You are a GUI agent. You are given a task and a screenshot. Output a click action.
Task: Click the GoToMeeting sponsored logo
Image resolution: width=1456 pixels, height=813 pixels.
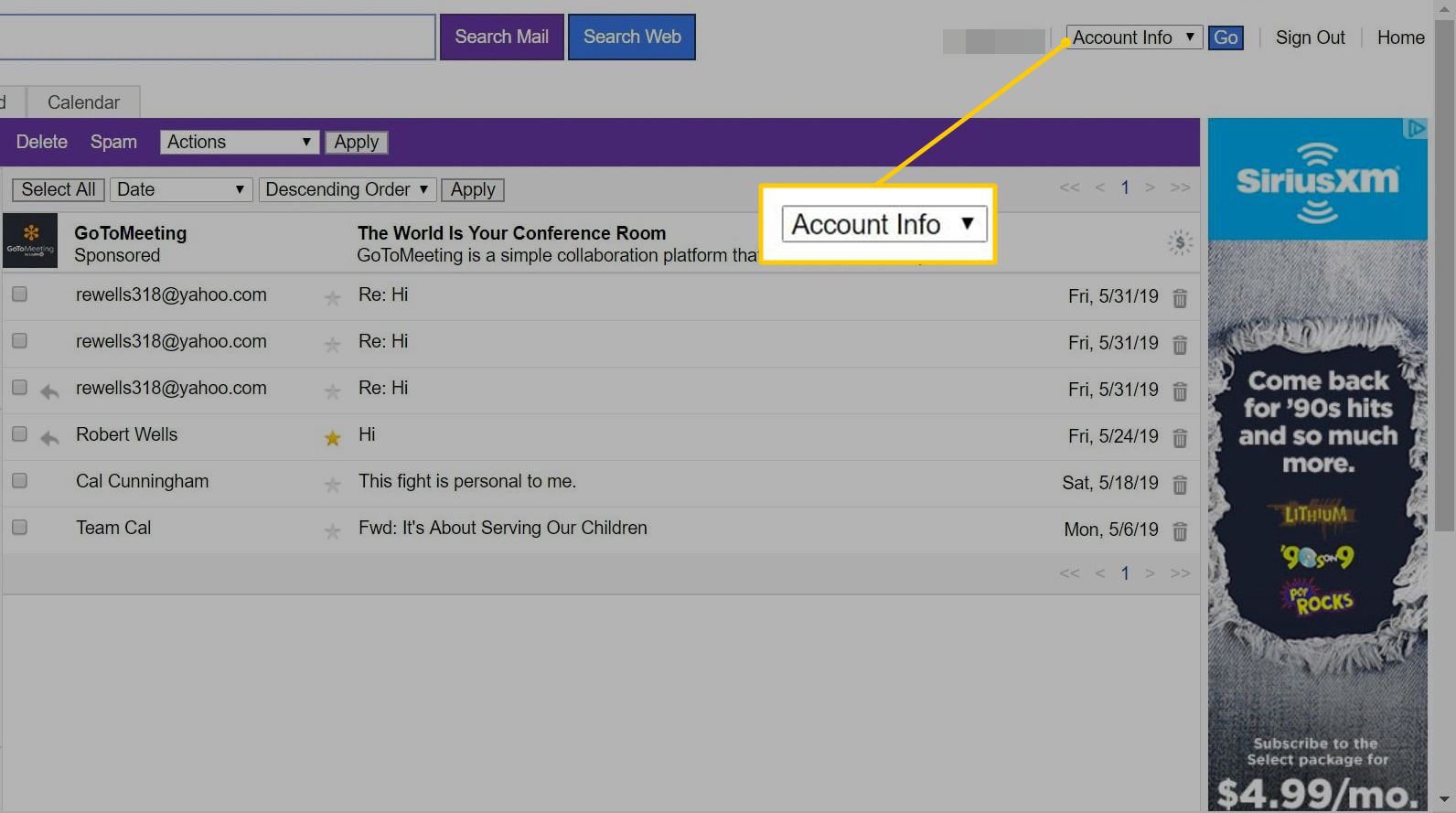[30, 241]
